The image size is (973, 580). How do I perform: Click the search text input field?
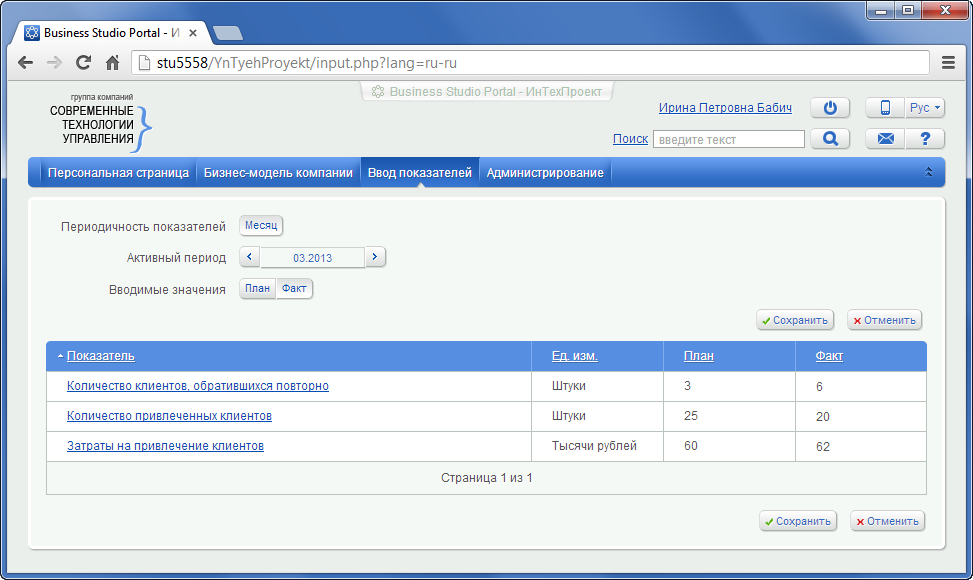pyautogui.click(x=728, y=140)
